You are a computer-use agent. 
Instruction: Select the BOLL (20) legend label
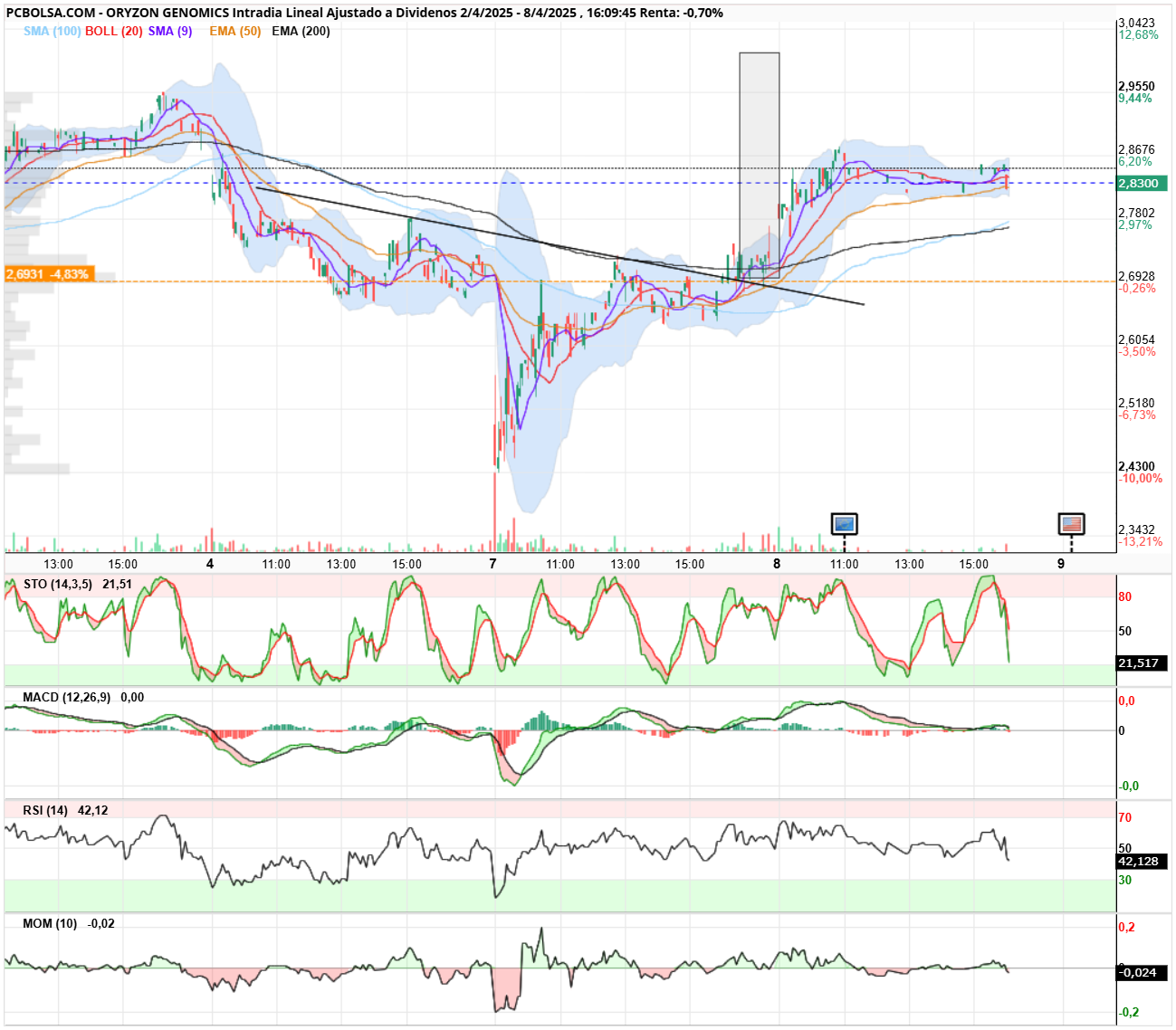tap(114, 31)
